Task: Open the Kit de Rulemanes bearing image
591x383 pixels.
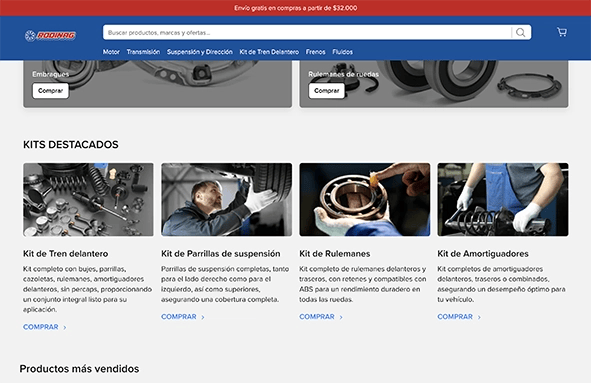Action: pos(364,199)
